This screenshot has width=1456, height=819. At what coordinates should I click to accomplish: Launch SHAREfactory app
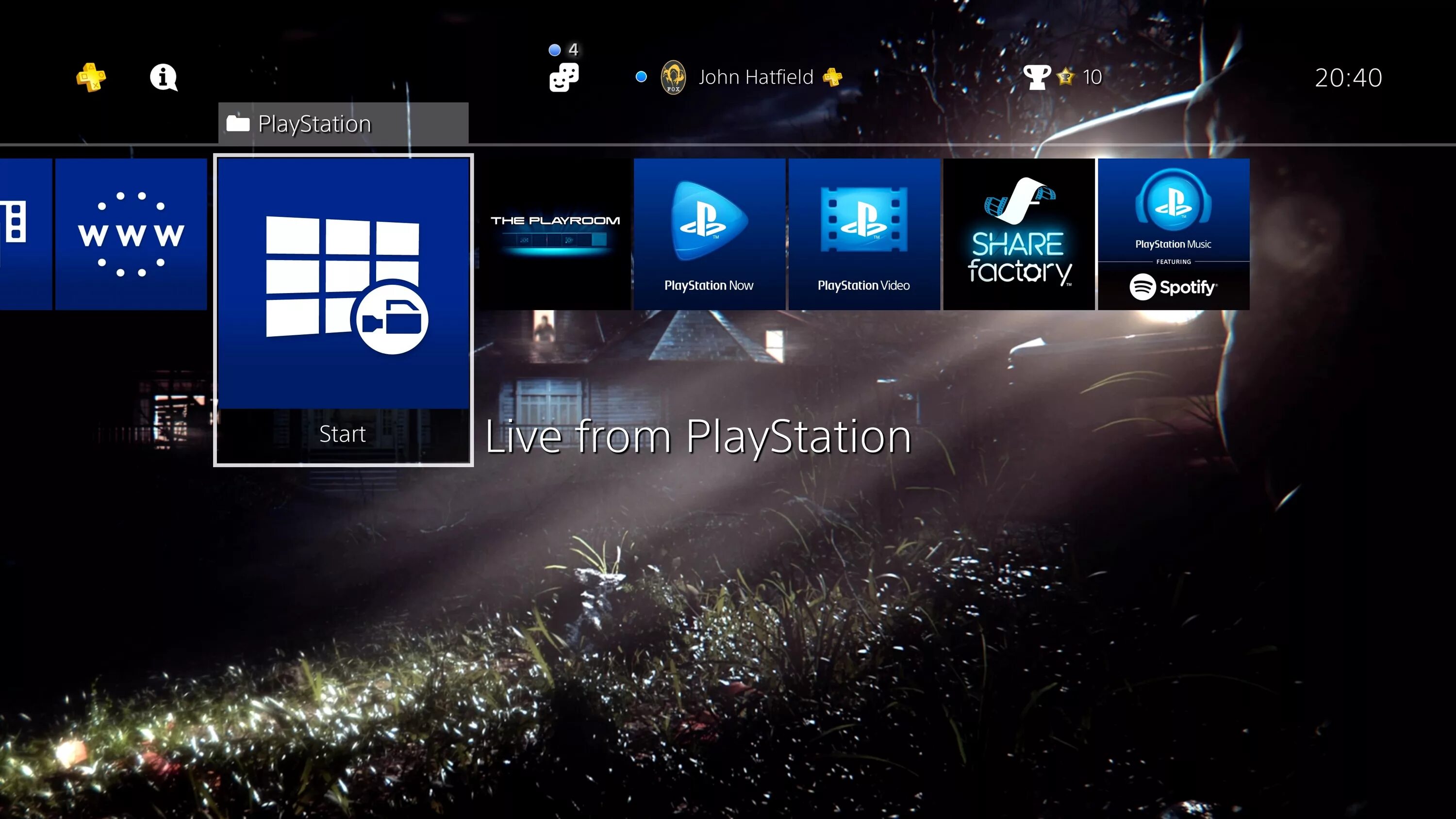(1019, 234)
